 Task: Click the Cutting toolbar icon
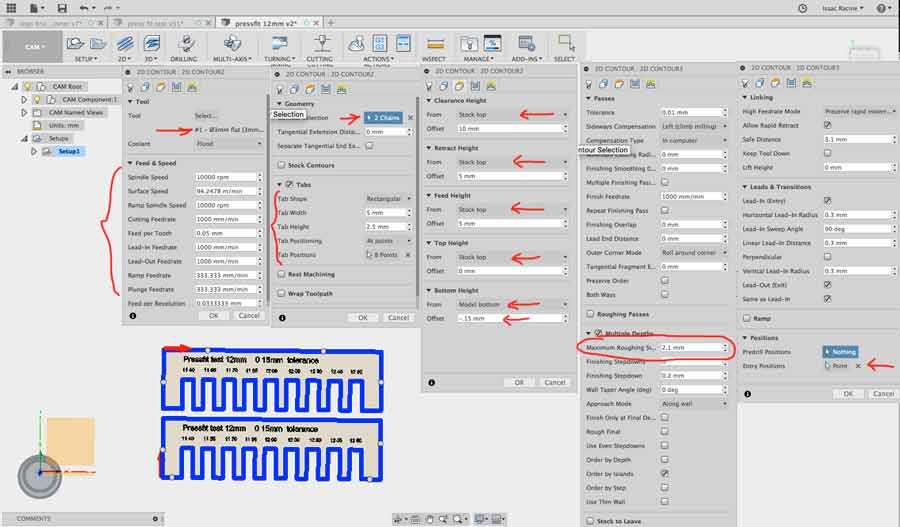(x=321, y=43)
